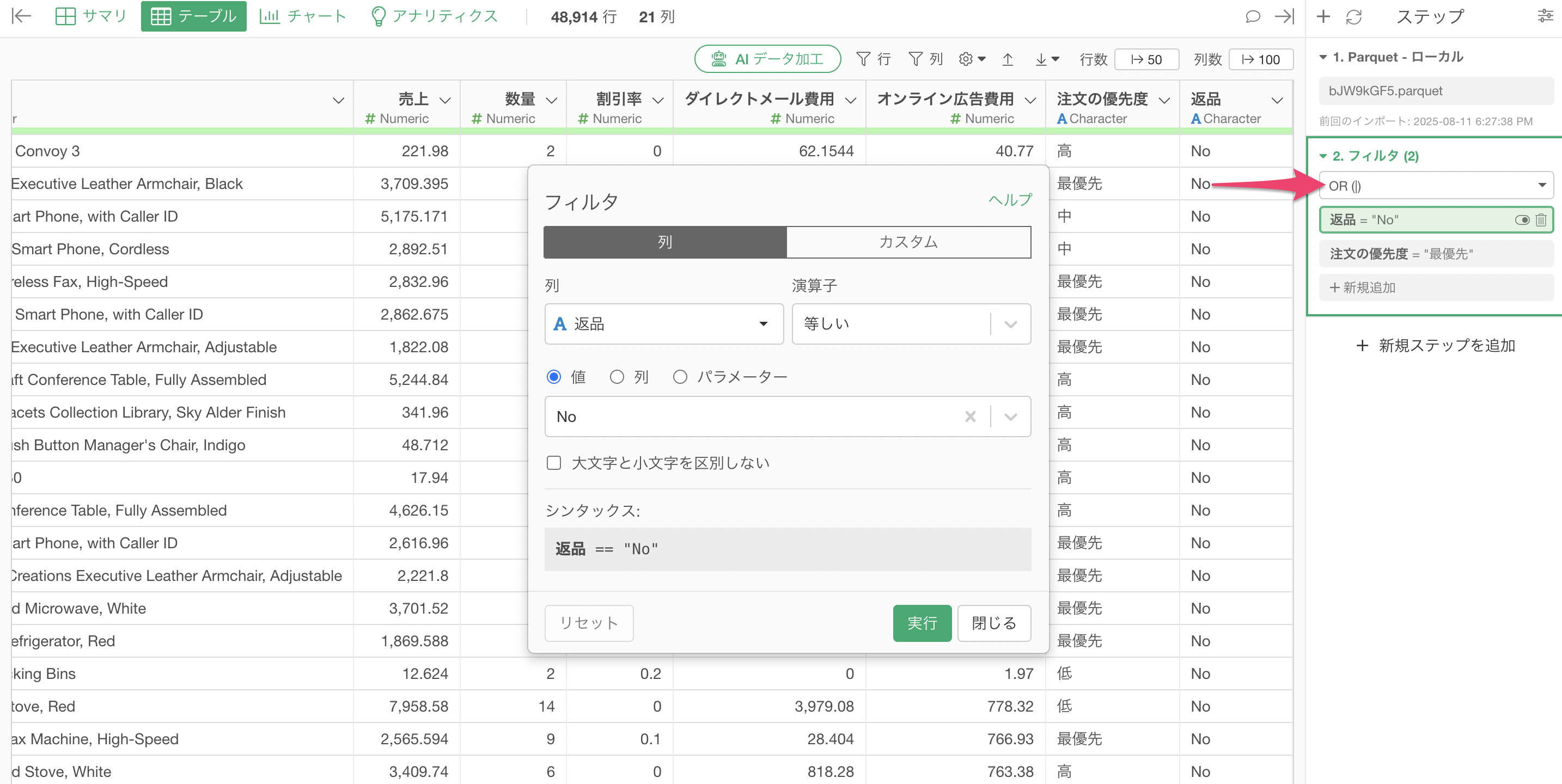The height and width of the screenshot is (784, 1562).
Task: Select 3,979.08 cell in ダイレクトメール費用
Action: coord(769,706)
